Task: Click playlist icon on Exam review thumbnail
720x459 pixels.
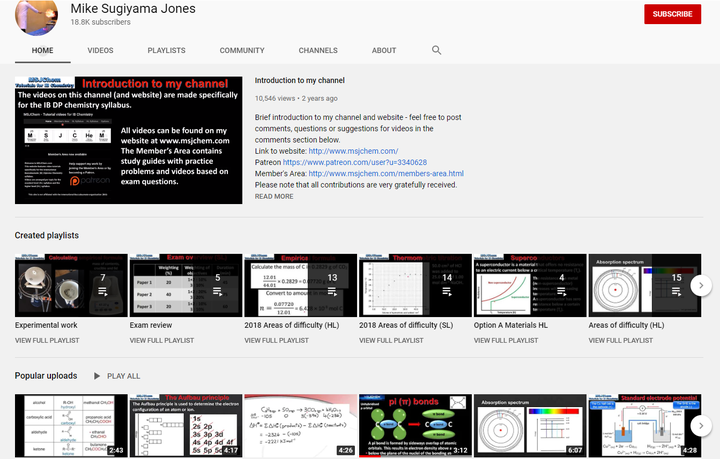Action: tap(217, 291)
